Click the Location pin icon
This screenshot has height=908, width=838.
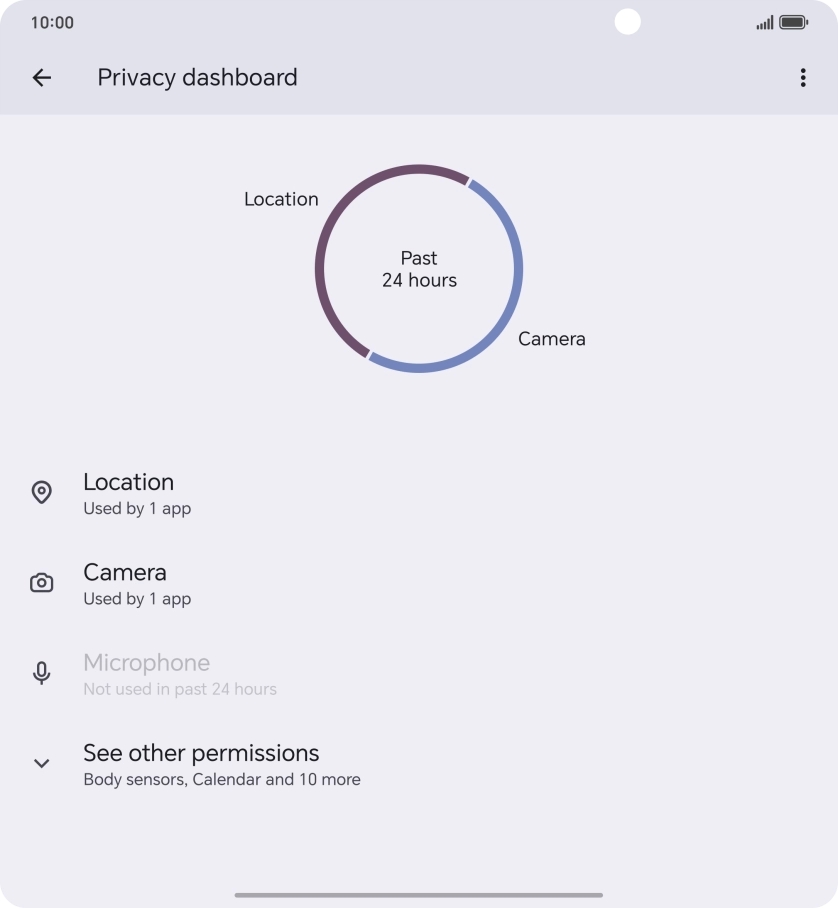tap(41, 492)
